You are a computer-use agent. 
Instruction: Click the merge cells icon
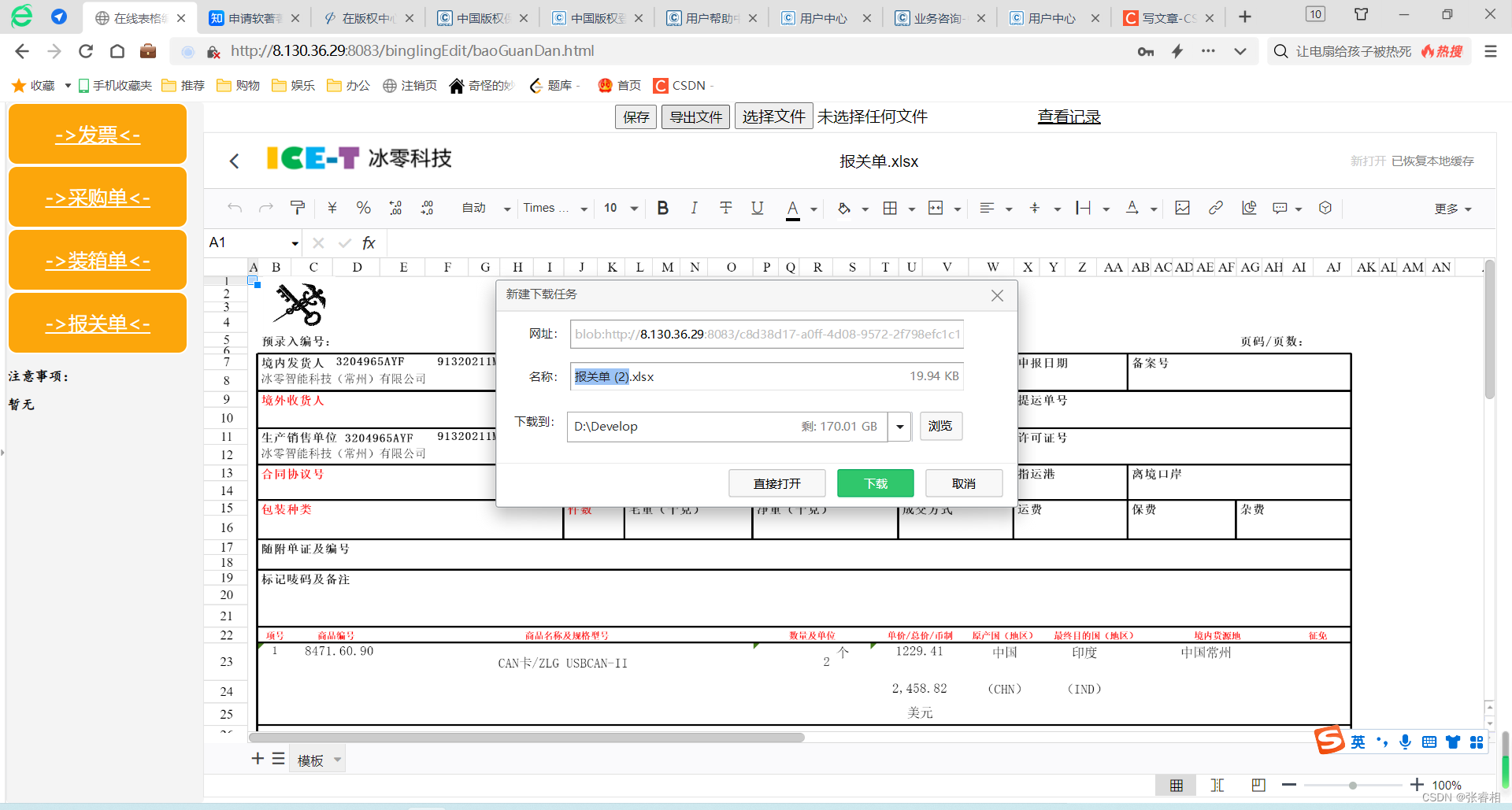click(936, 208)
